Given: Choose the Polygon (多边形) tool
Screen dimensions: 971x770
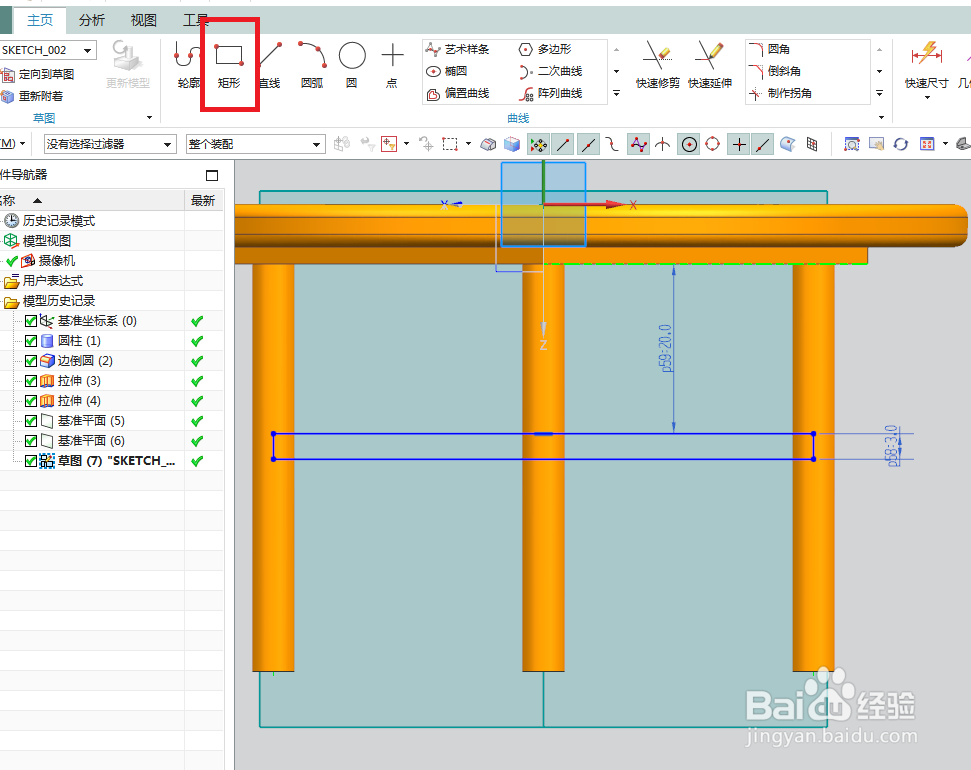Looking at the screenshot, I should tap(545, 49).
